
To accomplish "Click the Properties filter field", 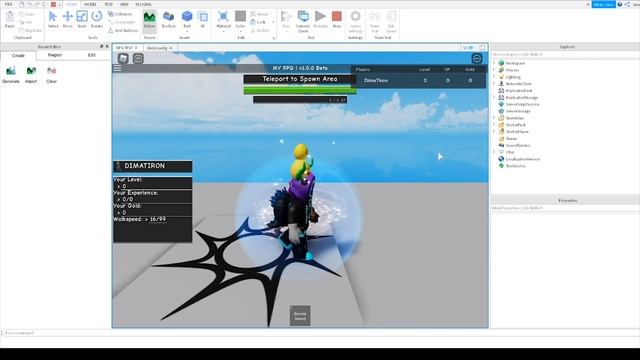I will click(565, 208).
